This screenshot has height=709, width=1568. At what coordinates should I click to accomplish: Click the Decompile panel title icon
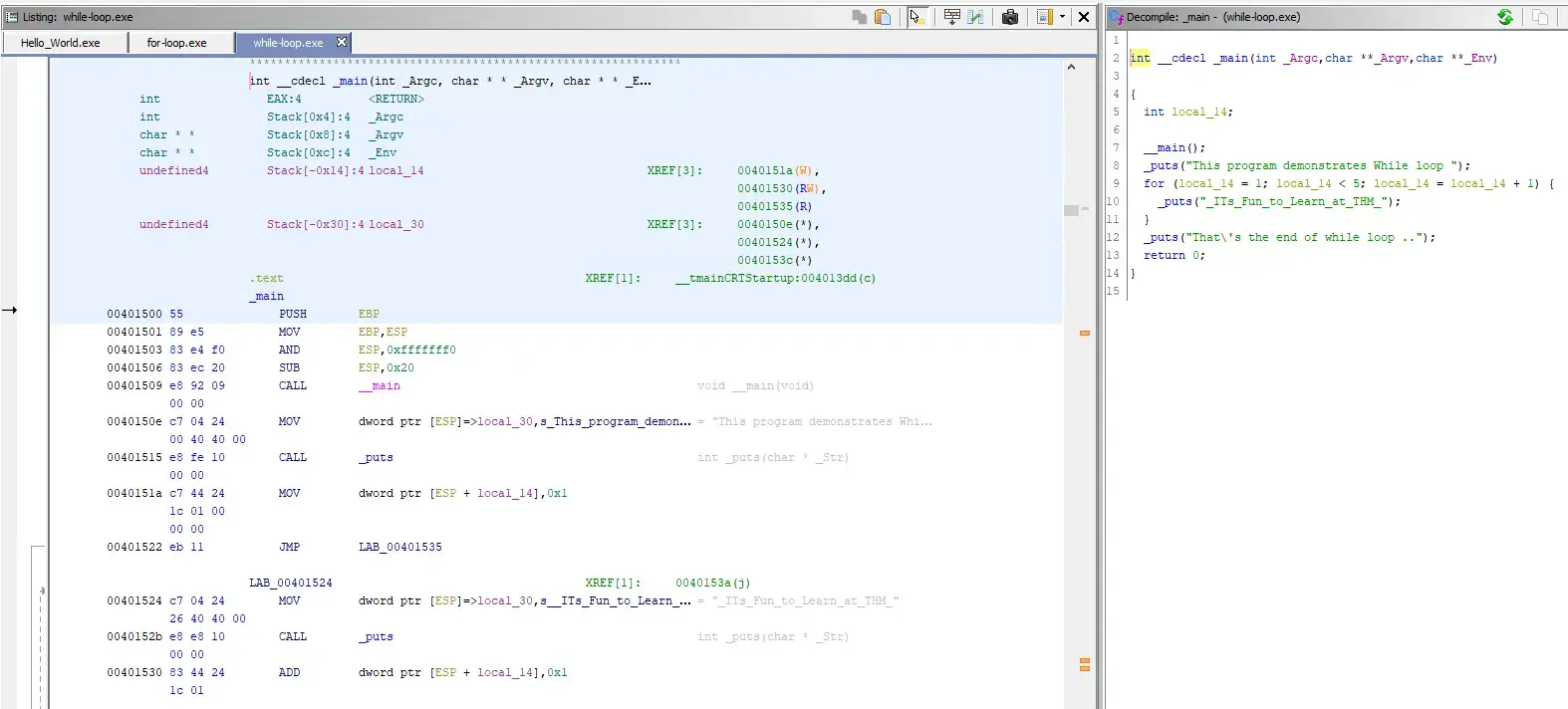coord(1117,17)
